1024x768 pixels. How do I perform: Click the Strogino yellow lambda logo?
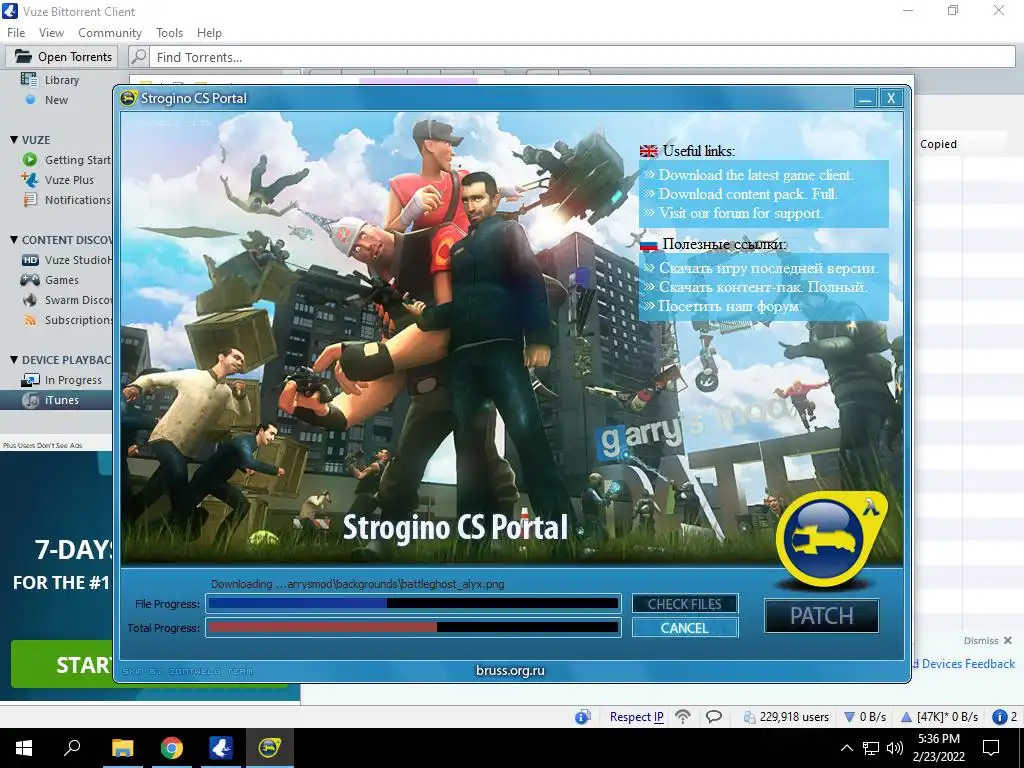point(829,538)
